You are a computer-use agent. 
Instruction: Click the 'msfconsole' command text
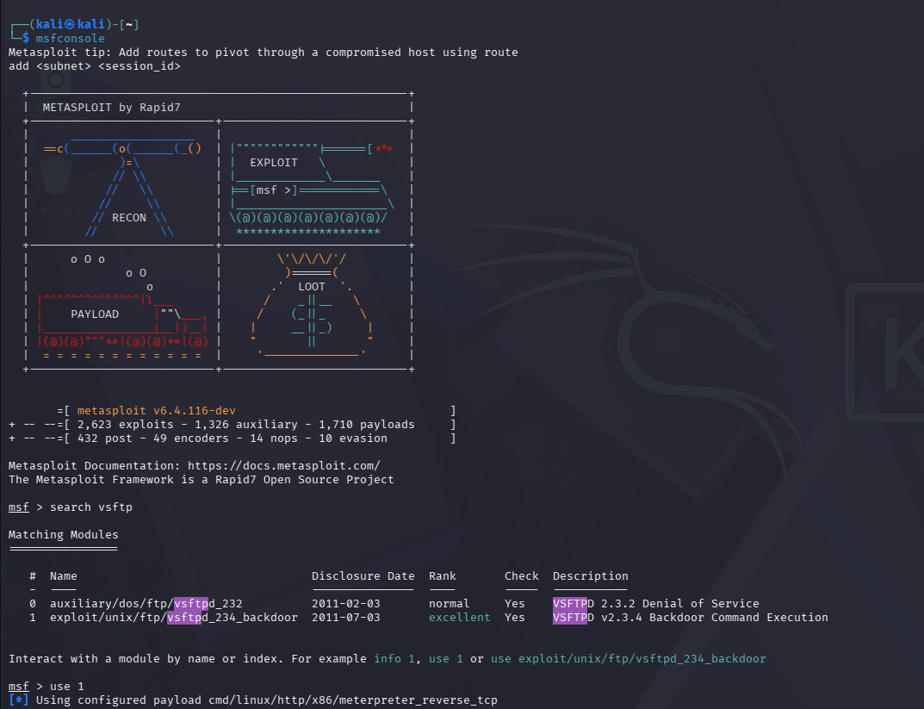pyautogui.click(x=70, y=38)
